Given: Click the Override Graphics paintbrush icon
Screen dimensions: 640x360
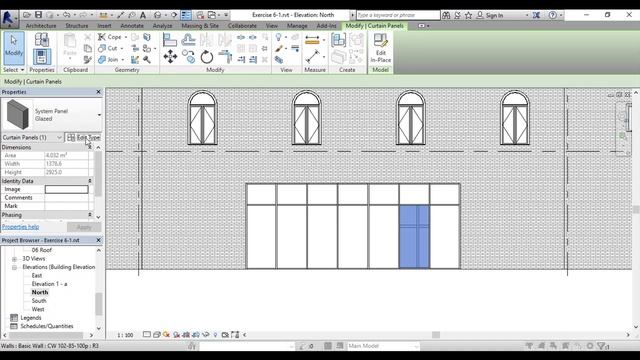Looking at the screenshot, I should click(x=279, y=49).
